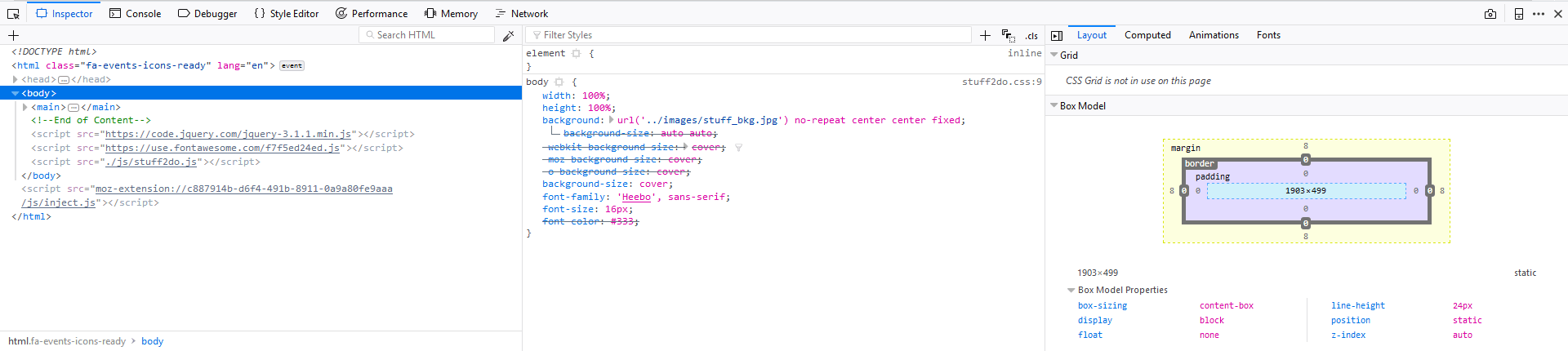Click the filter icon beside -webkit-background-size
1568x351 pixels.
point(738,148)
